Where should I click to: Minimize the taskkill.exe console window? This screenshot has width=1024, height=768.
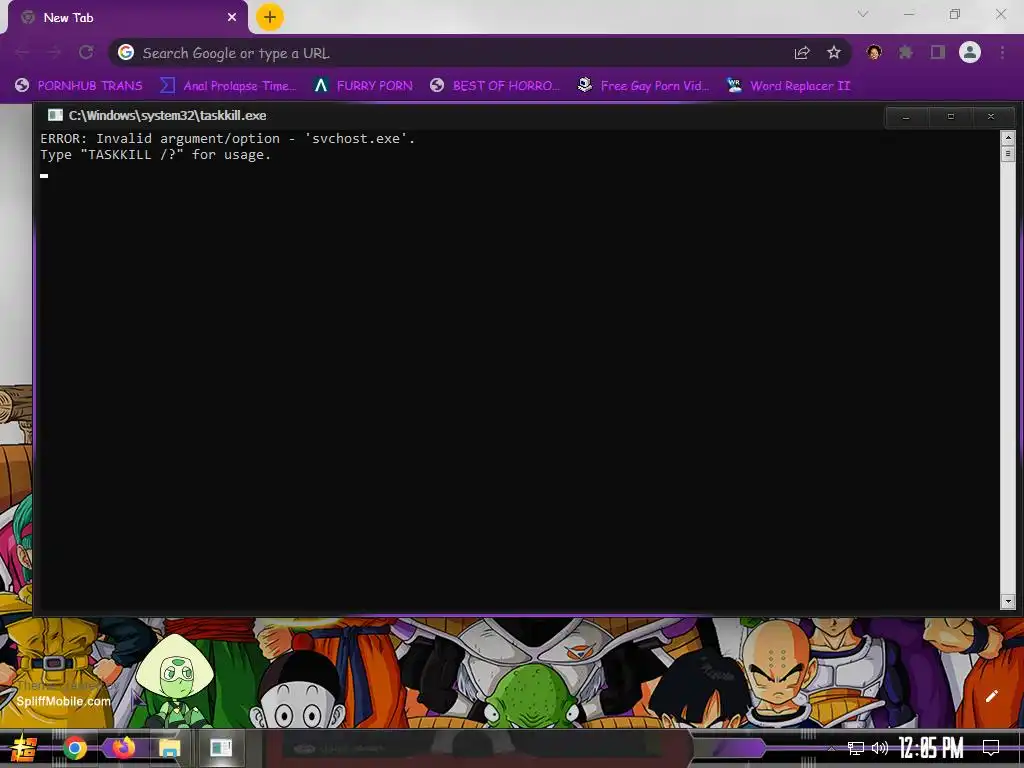tap(906, 117)
